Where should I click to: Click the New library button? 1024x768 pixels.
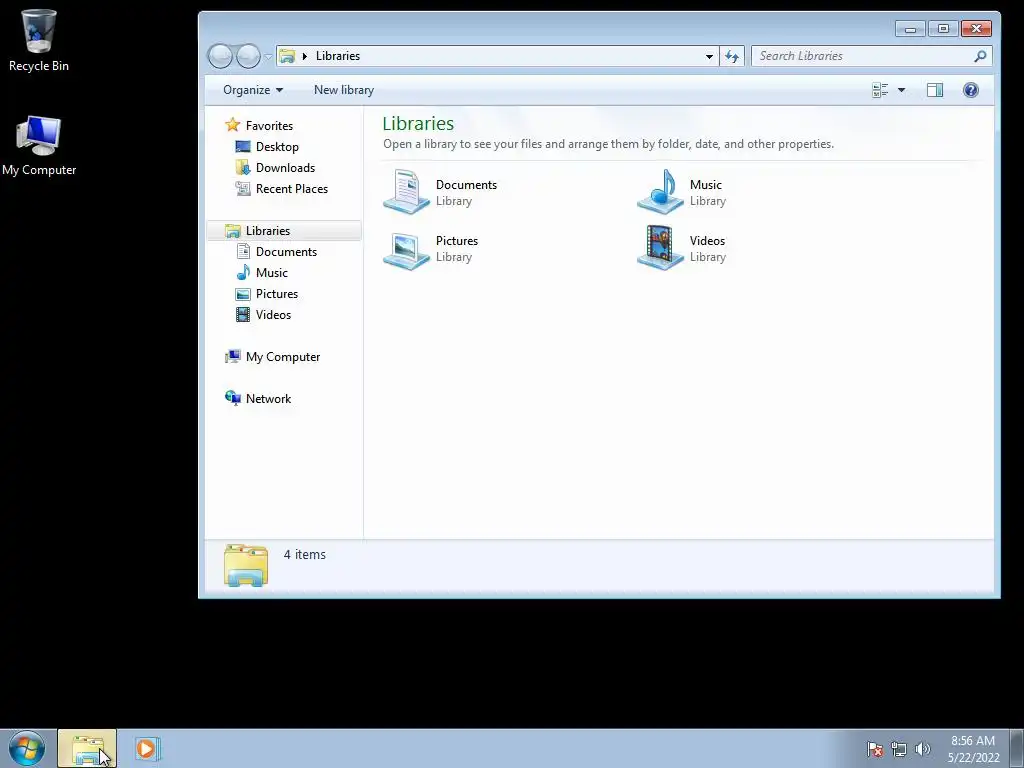[344, 90]
